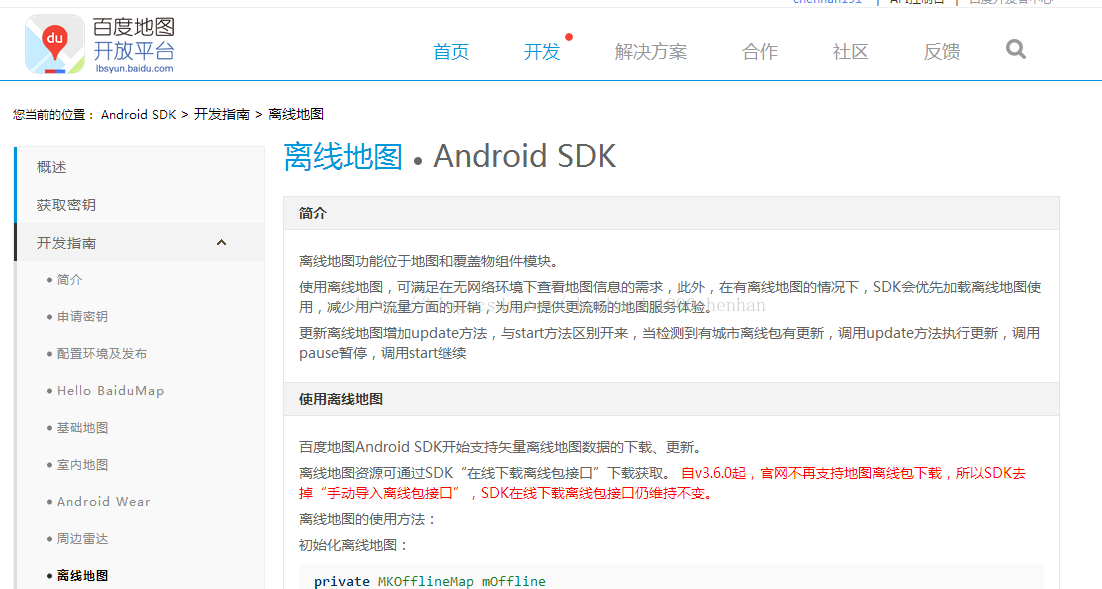Open the 简介 sidebar sub-item
The image size is (1102, 589).
pyautogui.click(x=70, y=280)
